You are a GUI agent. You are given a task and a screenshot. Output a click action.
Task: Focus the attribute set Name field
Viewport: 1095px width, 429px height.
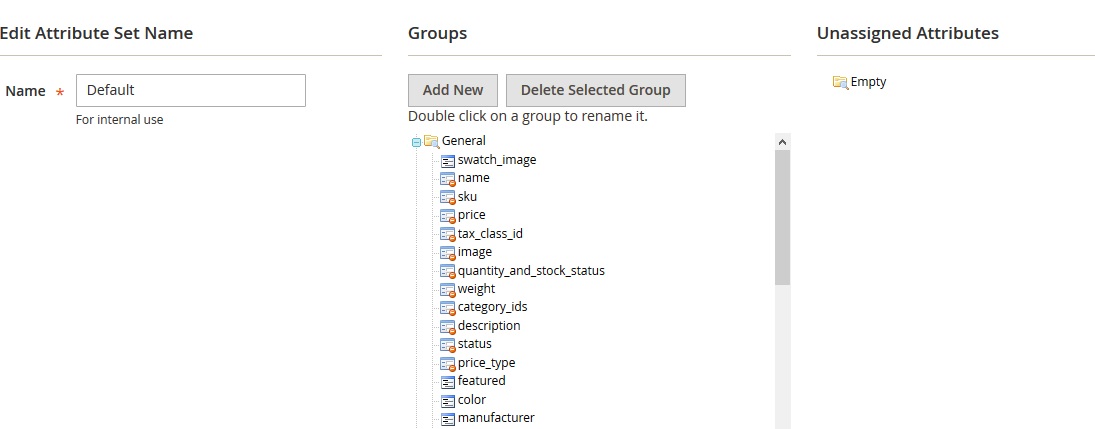click(190, 90)
